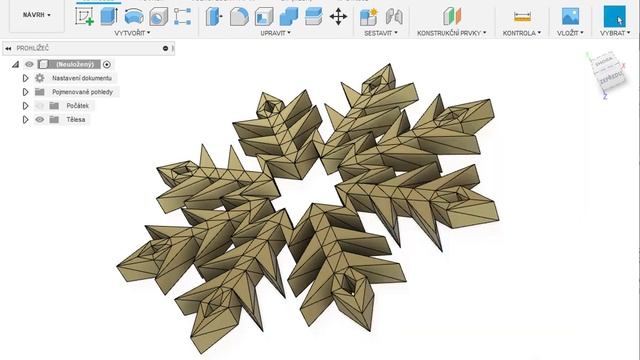Viewport: 640px width, 360px height.
Task: Click the Tělesa label in browser
Action: click(x=76, y=120)
